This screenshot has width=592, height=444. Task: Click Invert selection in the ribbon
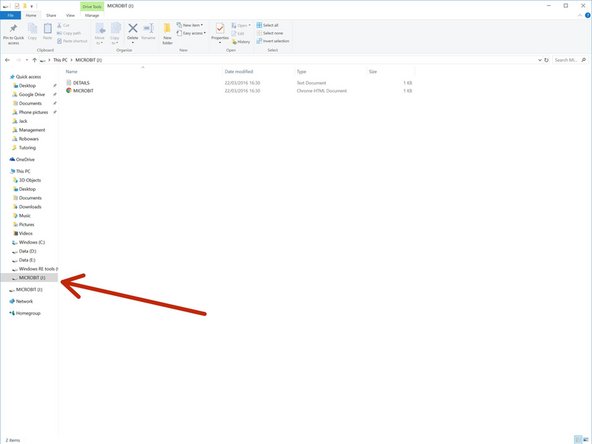coord(273,41)
